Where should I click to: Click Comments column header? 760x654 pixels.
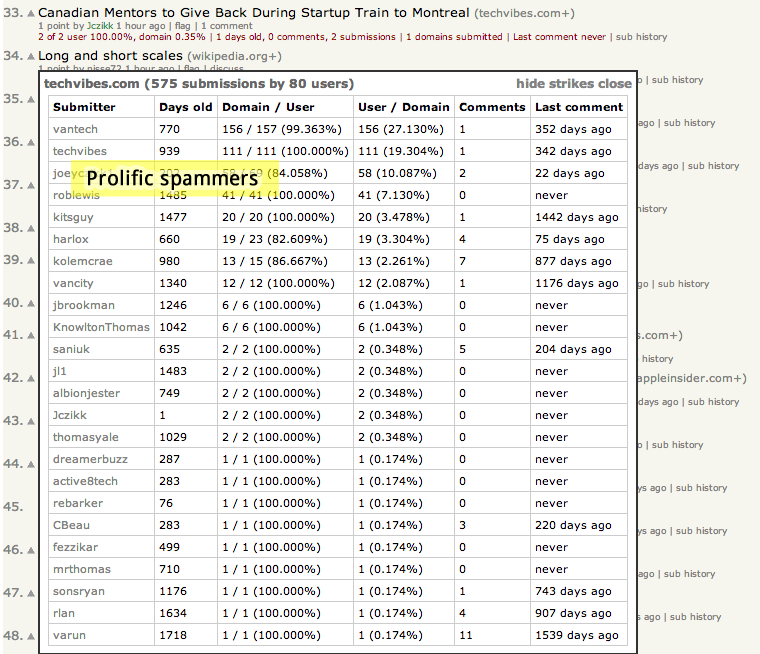(492, 107)
